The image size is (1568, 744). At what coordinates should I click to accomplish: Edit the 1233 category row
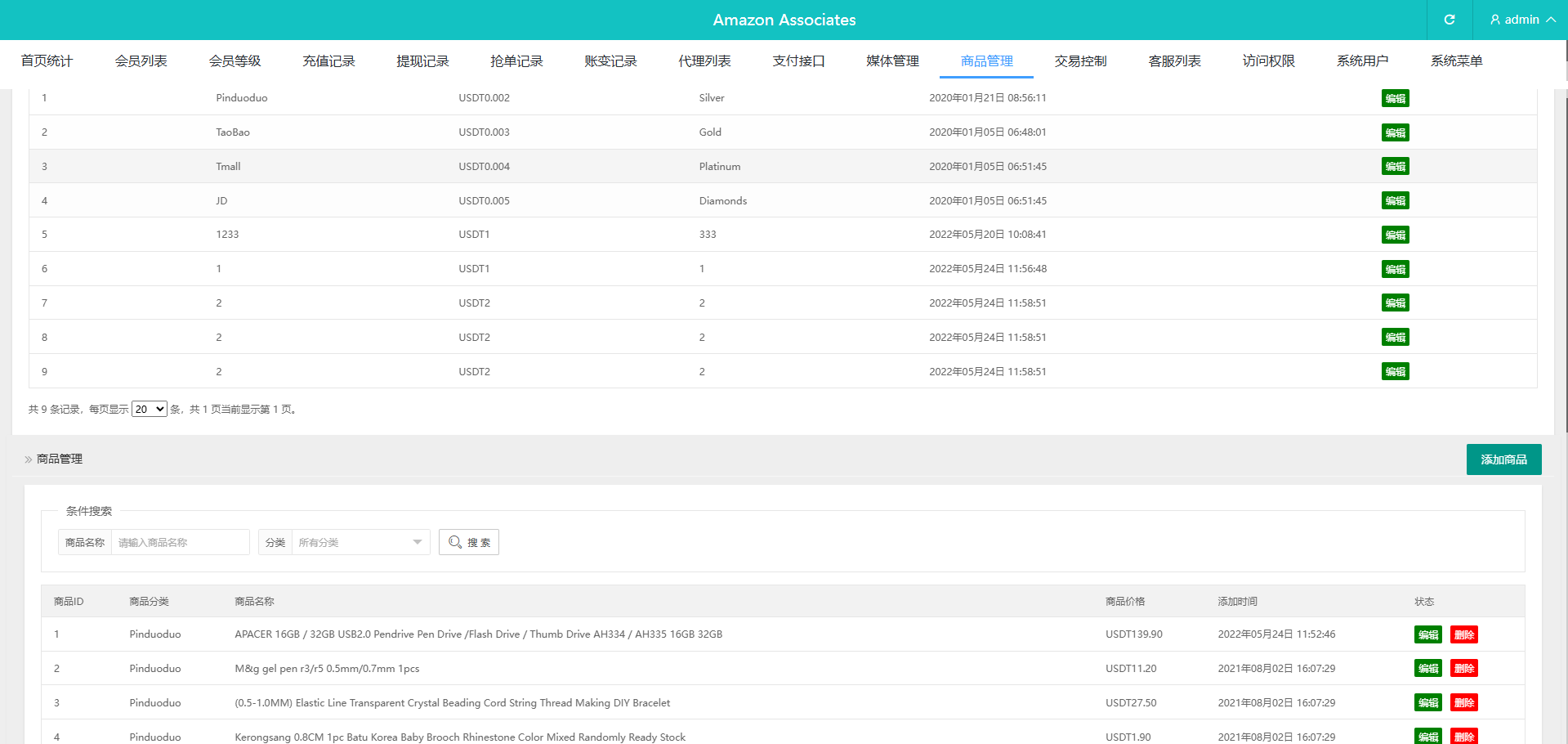pos(1395,235)
